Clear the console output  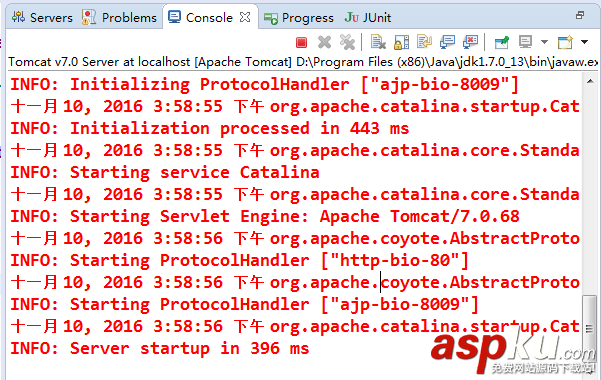pyautogui.click(x=378, y=42)
